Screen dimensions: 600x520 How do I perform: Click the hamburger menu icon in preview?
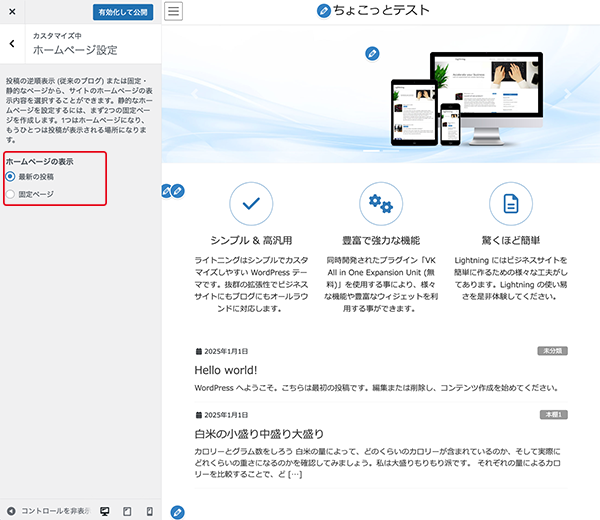174,12
